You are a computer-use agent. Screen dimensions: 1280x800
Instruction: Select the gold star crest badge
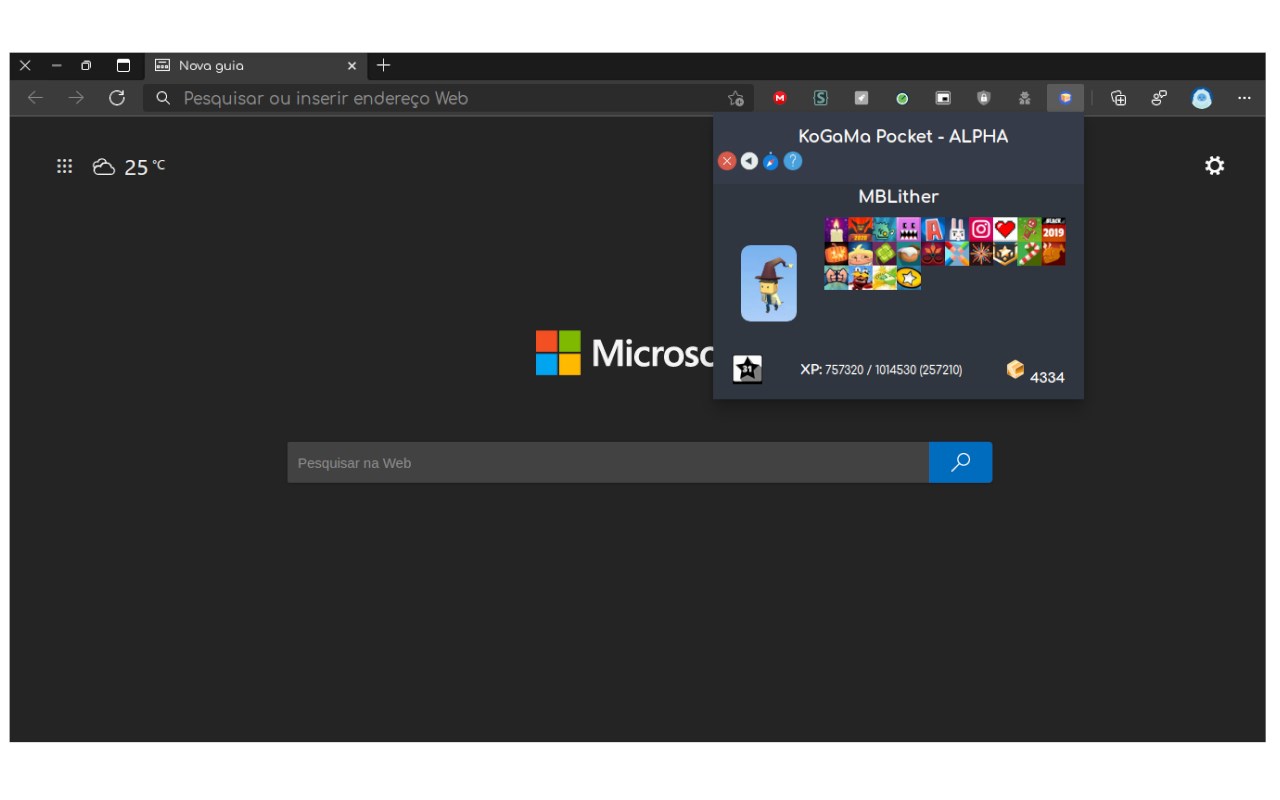[1006, 253]
